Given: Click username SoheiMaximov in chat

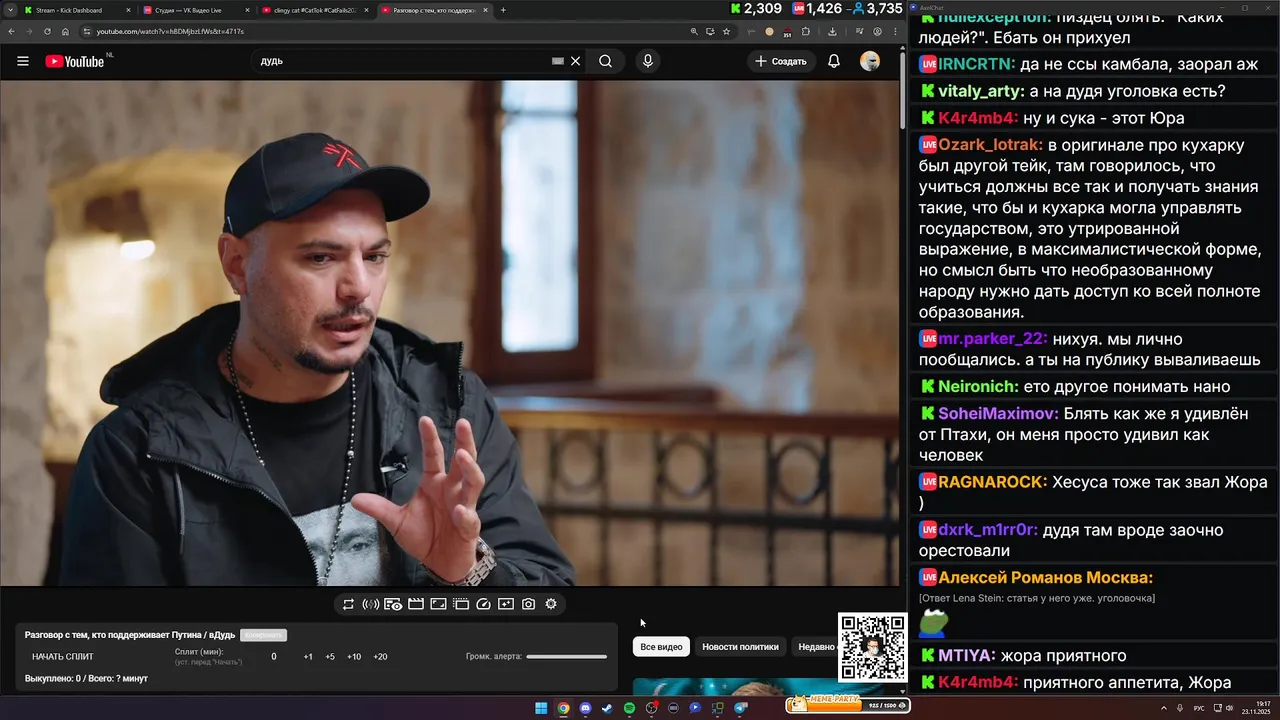Looking at the screenshot, I should click(x=998, y=413).
